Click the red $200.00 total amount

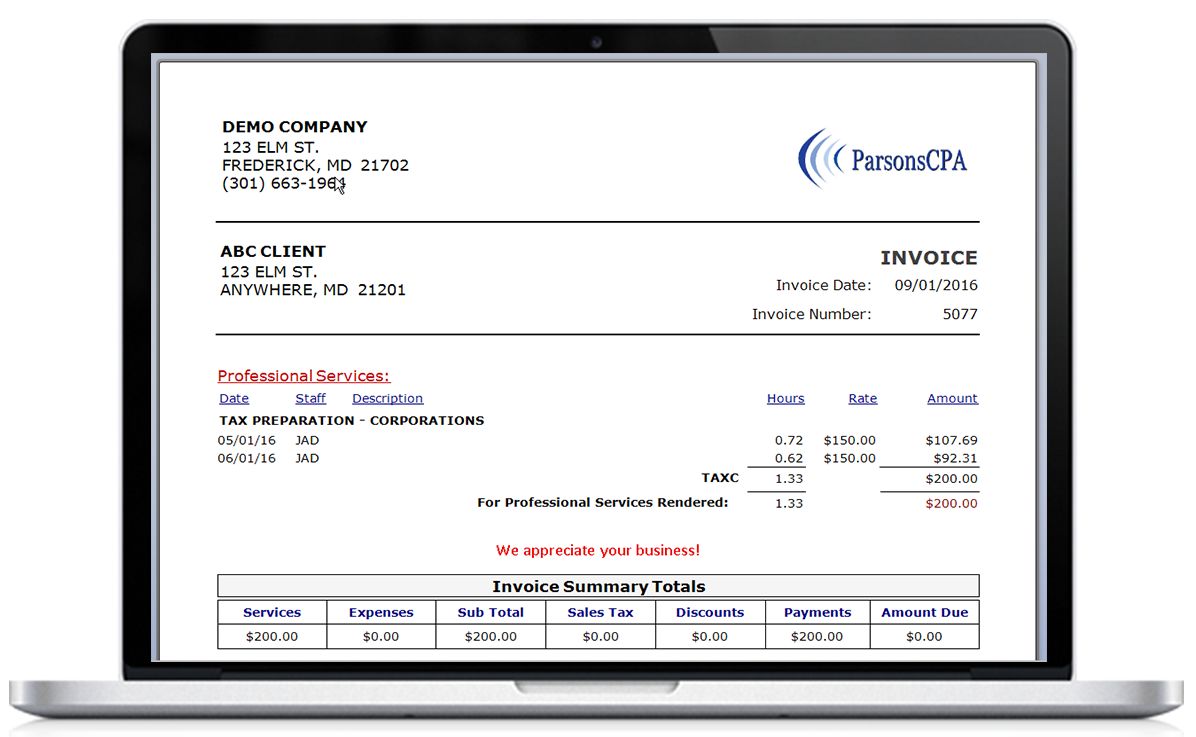coord(951,504)
